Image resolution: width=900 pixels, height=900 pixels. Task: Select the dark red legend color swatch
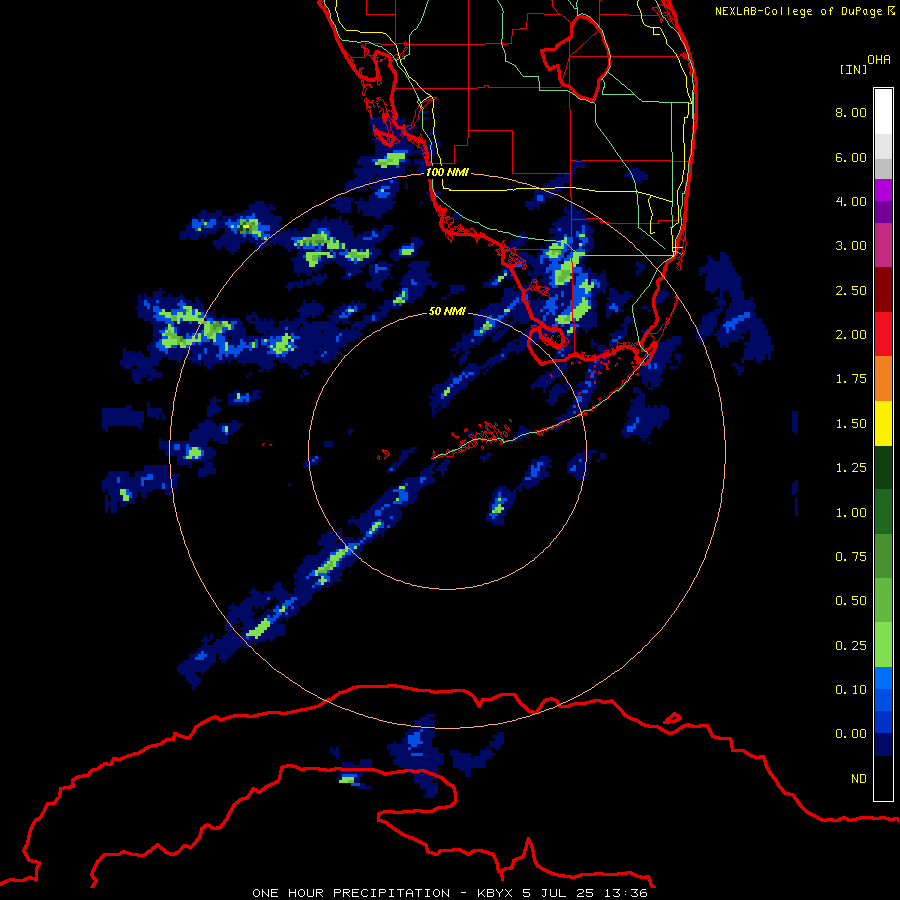coord(883,290)
